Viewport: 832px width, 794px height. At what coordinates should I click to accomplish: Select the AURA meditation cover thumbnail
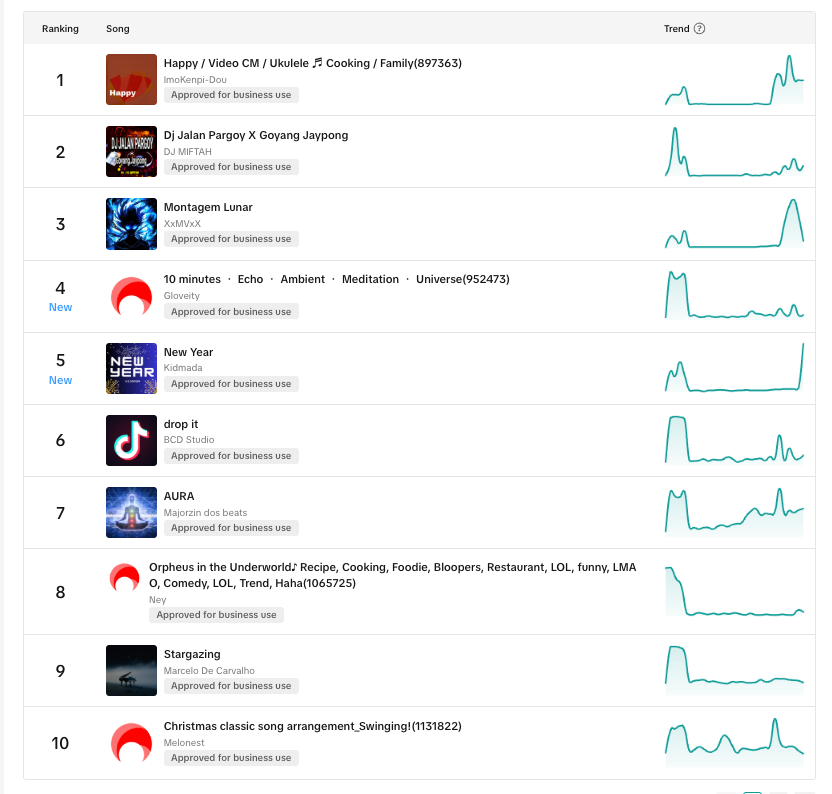[131, 512]
